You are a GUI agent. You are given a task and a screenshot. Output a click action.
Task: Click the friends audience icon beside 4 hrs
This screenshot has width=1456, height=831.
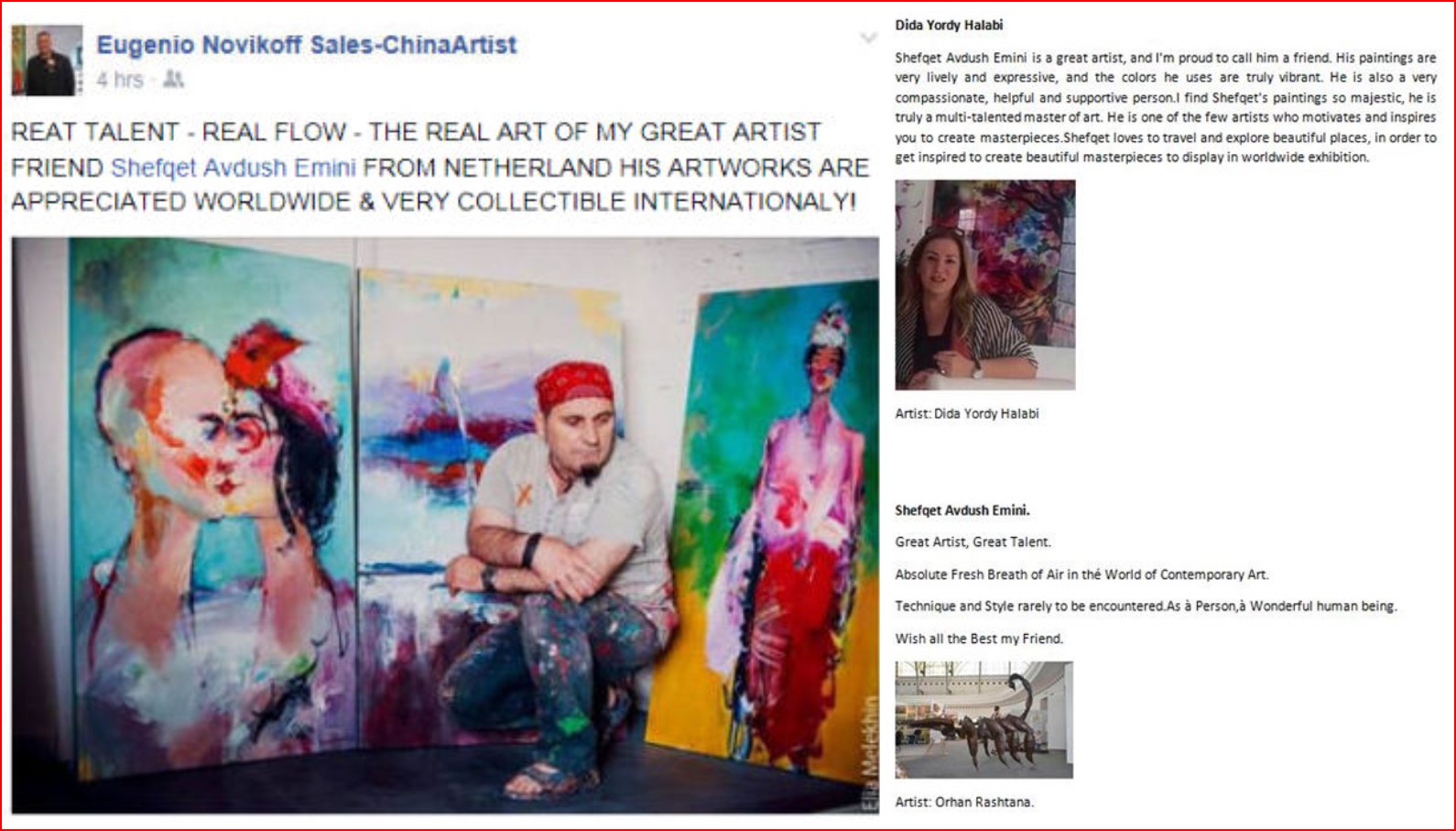click(173, 80)
